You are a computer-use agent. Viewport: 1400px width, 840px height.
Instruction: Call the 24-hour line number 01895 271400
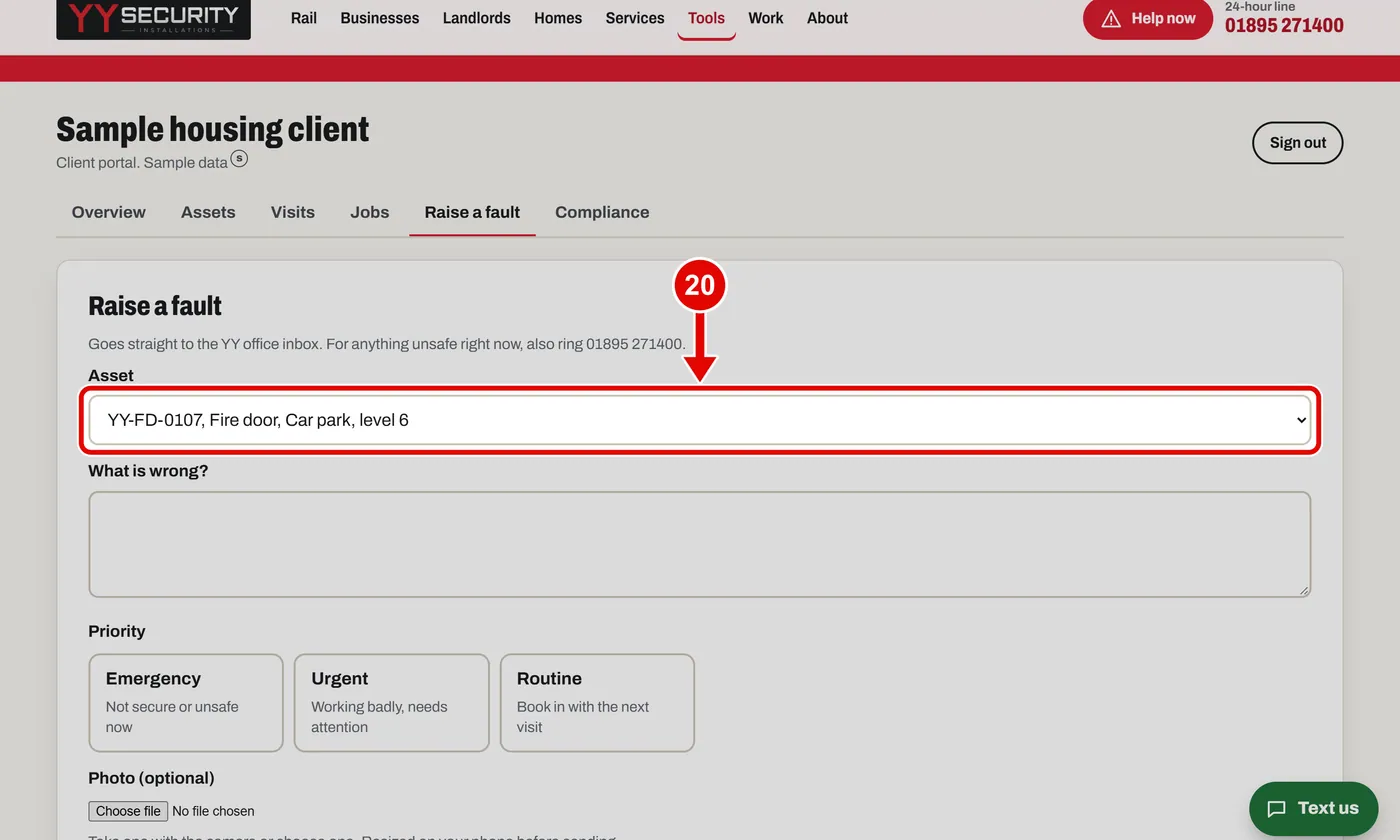(x=1284, y=25)
